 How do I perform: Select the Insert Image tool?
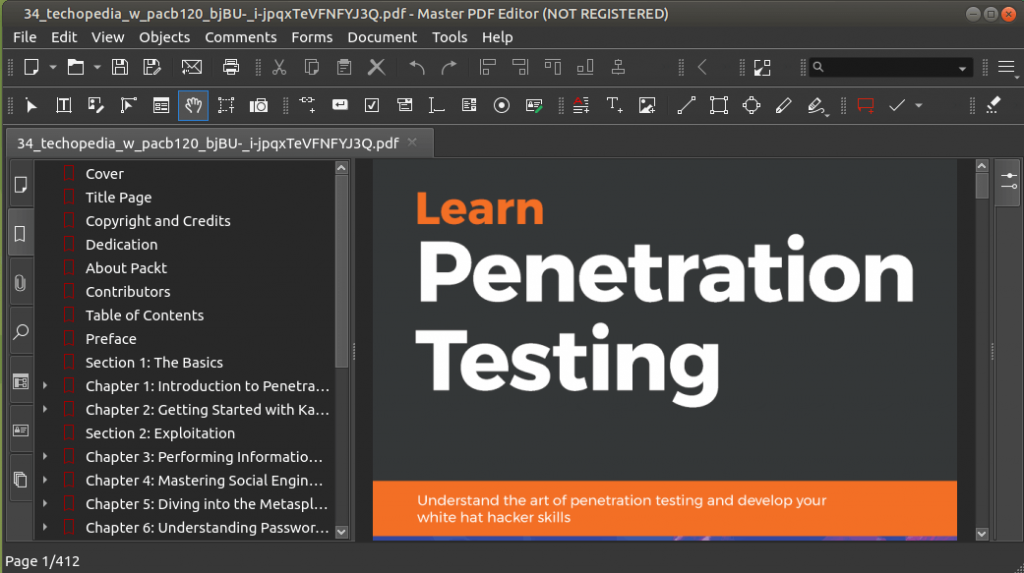[x=647, y=105]
